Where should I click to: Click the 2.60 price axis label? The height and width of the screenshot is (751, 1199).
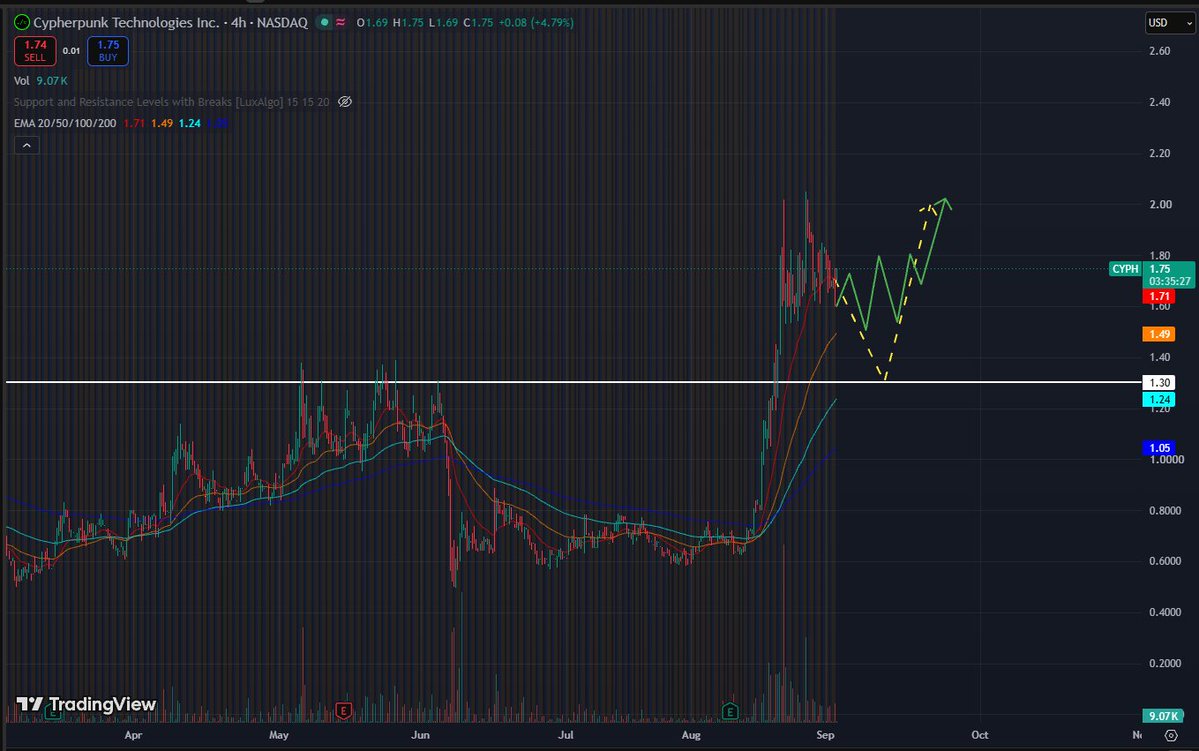(1159, 51)
